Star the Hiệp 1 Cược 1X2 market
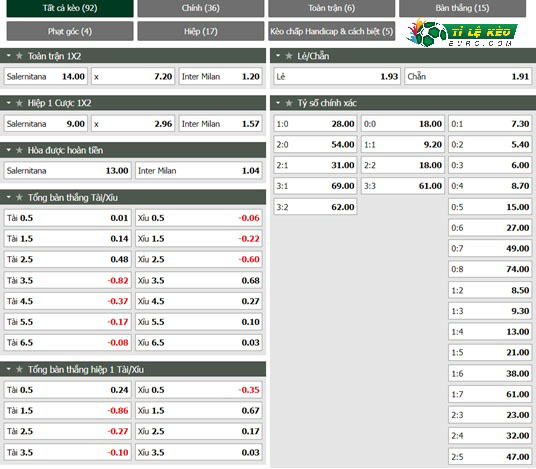The height and width of the screenshot is (469, 536). pyautogui.click(x=19, y=103)
